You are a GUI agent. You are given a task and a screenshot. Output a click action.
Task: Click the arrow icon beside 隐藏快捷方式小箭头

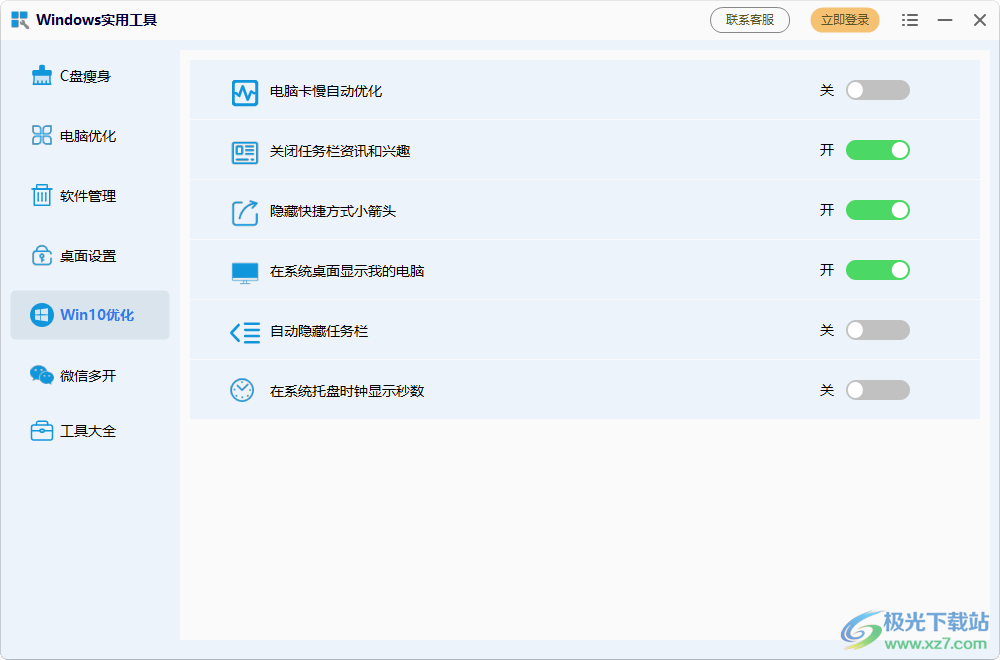243,210
